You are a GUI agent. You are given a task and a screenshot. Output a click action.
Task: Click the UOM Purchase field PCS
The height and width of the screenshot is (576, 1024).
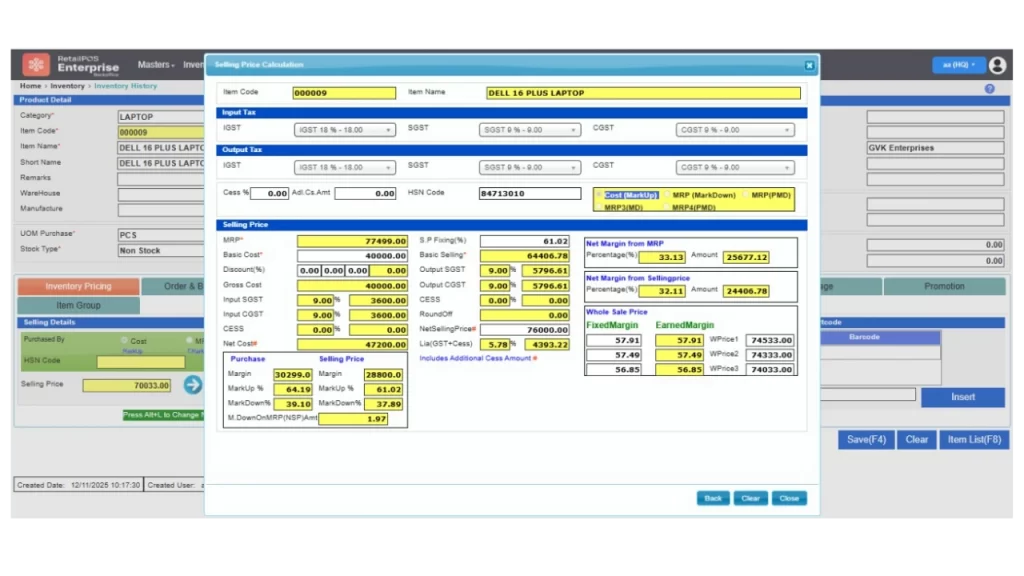coord(161,235)
